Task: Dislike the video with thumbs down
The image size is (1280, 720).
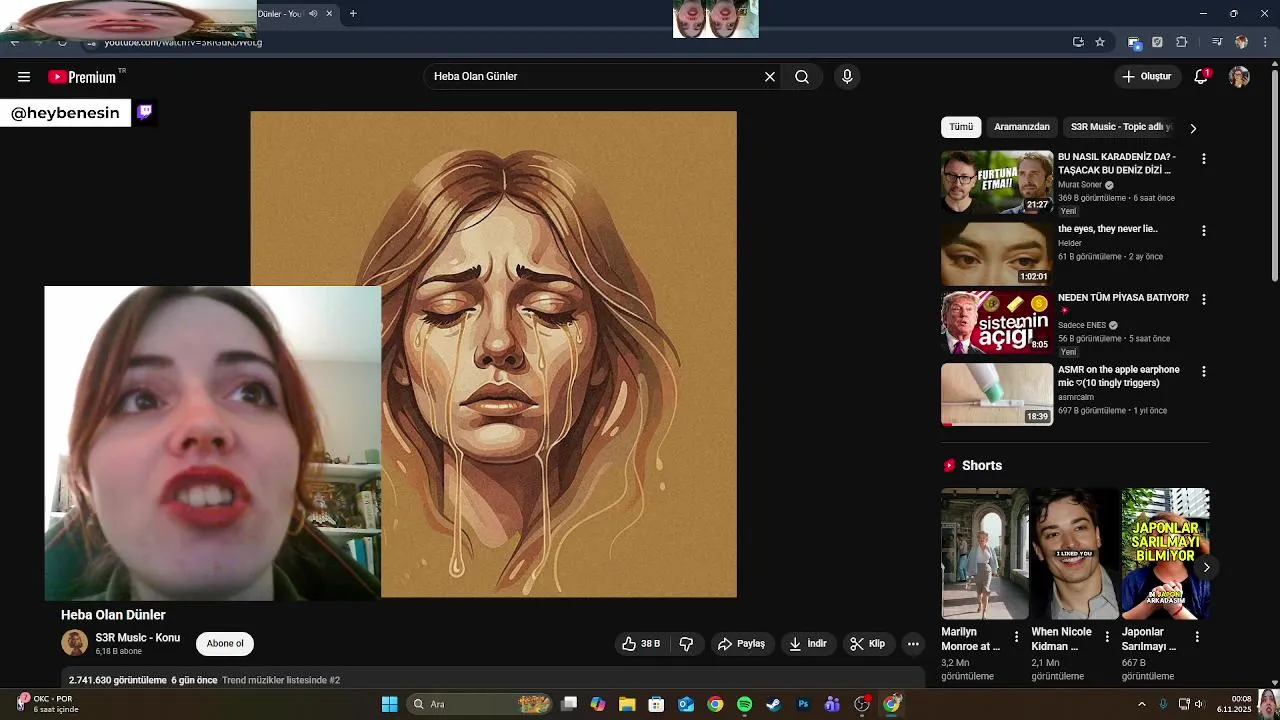Action: pyautogui.click(x=686, y=644)
